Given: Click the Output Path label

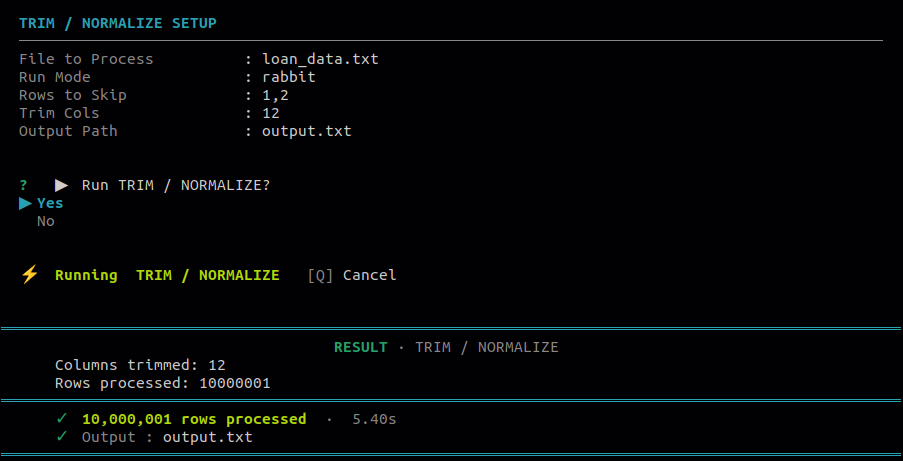Looking at the screenshot, I should click(x=68, y=131).
